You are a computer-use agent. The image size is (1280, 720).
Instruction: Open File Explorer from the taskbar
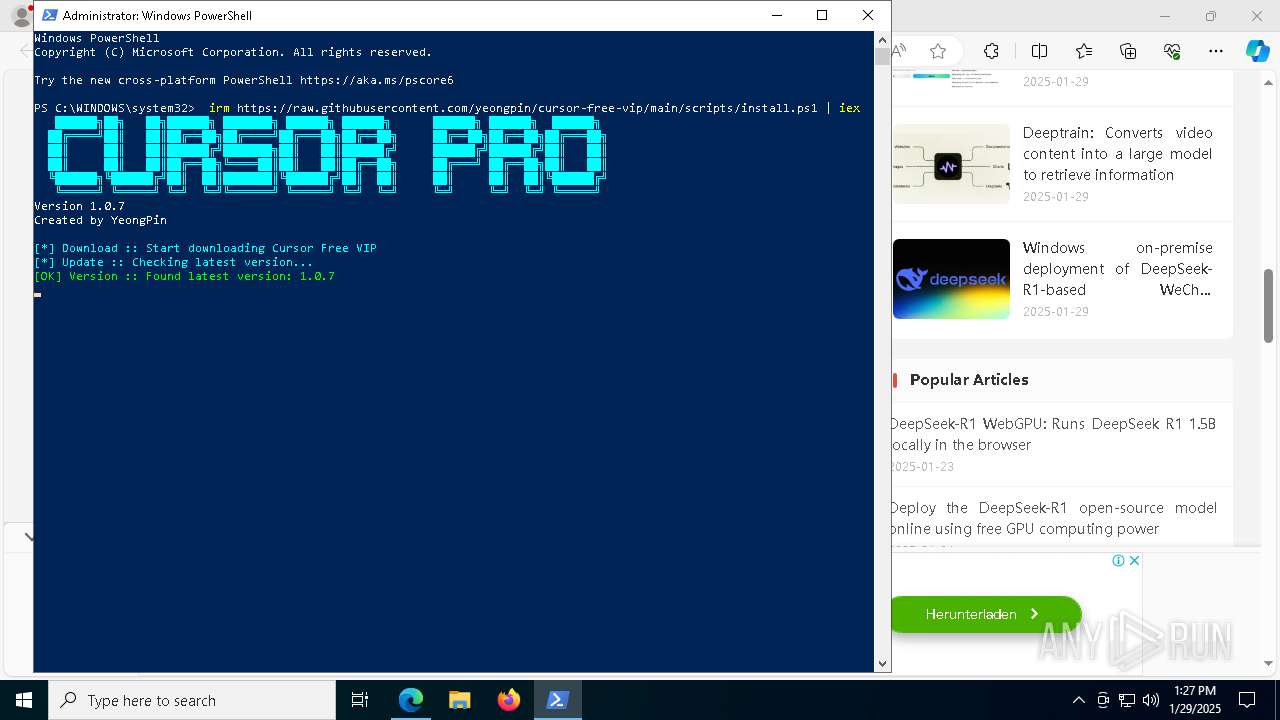(x=459, y=700)
